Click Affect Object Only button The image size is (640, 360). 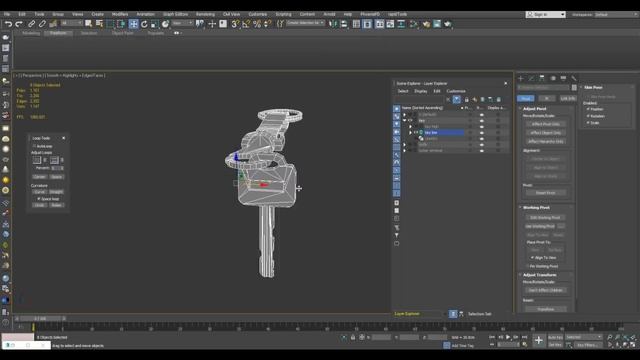(545, 133)
